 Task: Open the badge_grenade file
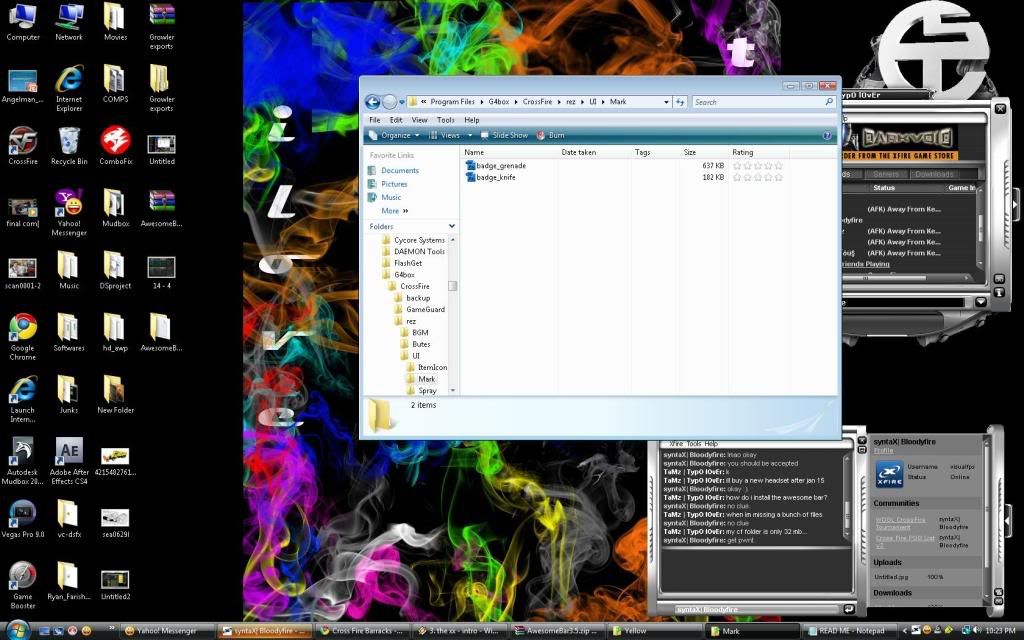pyautogui.click(x=500, y=165)
